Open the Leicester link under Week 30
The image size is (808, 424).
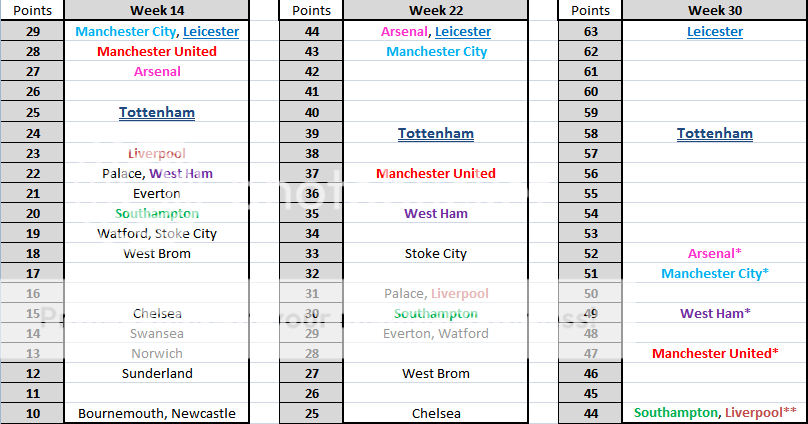coord(714,32)
